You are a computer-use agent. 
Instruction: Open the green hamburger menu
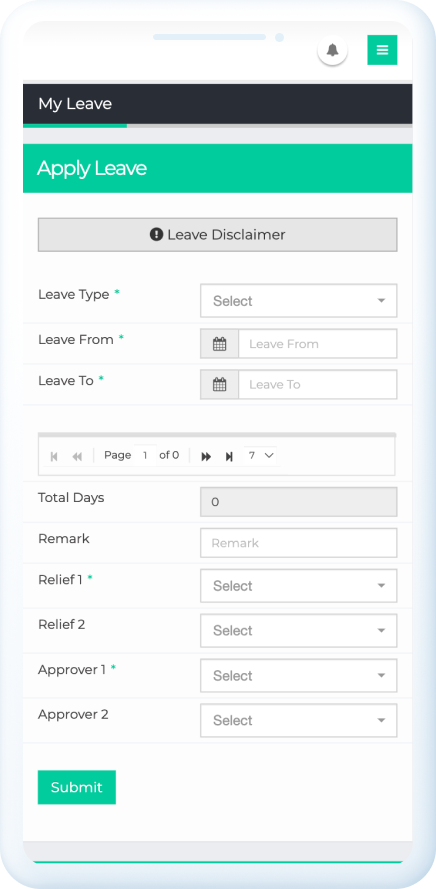pyautogui.click(x=382, y=50)
